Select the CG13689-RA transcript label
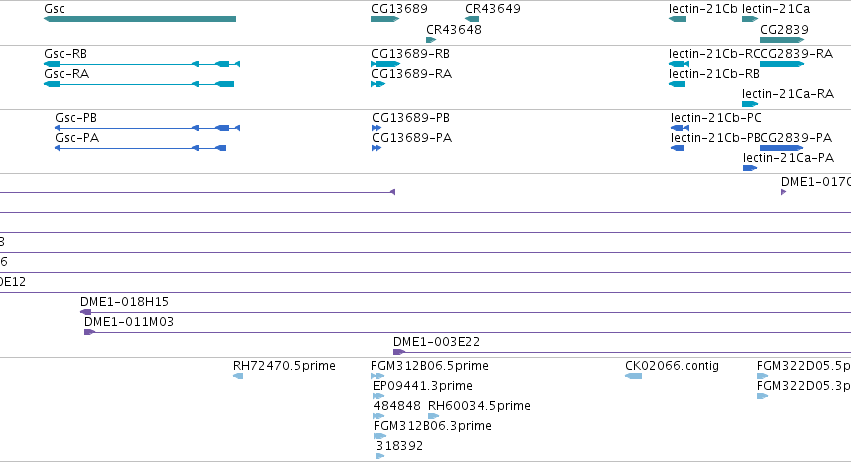 tap(412, 74)
